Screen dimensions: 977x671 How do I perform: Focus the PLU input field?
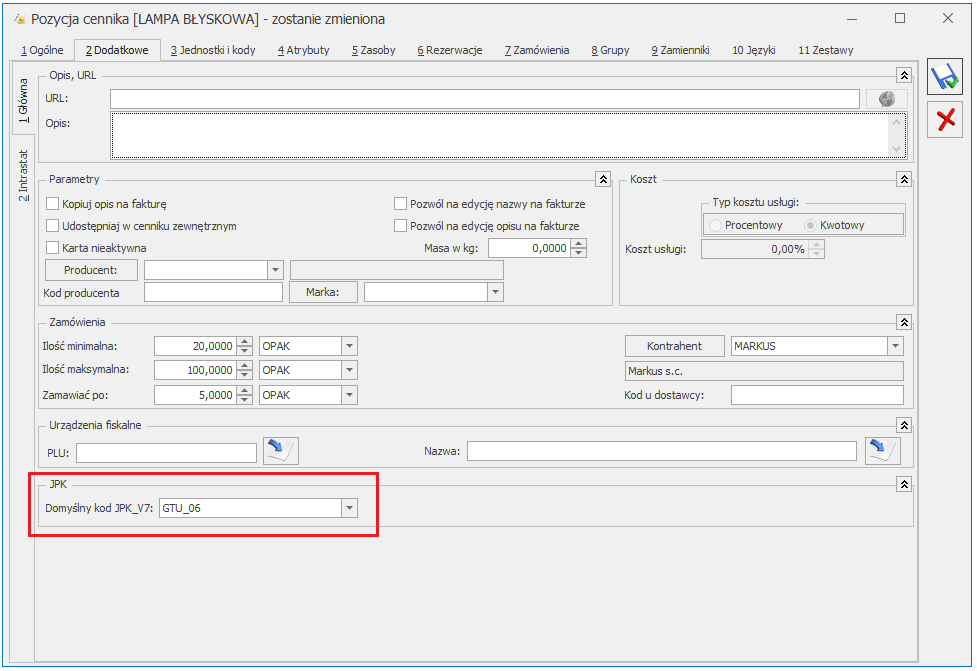click(x=166, y=453)
